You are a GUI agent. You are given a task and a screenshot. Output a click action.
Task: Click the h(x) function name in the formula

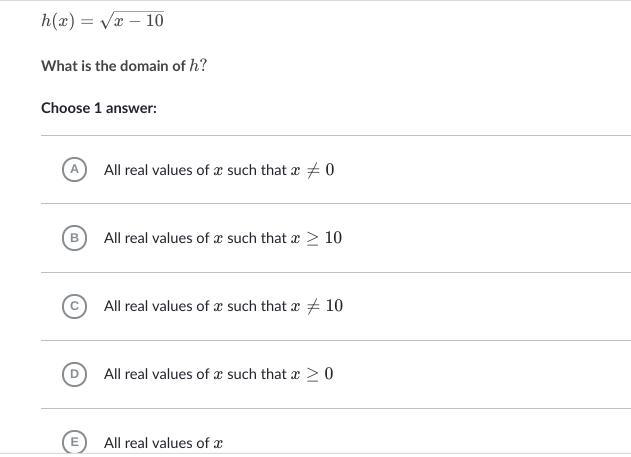58,21
